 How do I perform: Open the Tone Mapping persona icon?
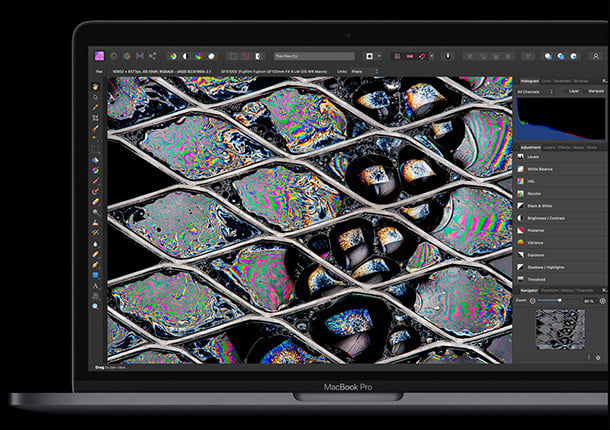pyautogui.click(x=140, y=56)
